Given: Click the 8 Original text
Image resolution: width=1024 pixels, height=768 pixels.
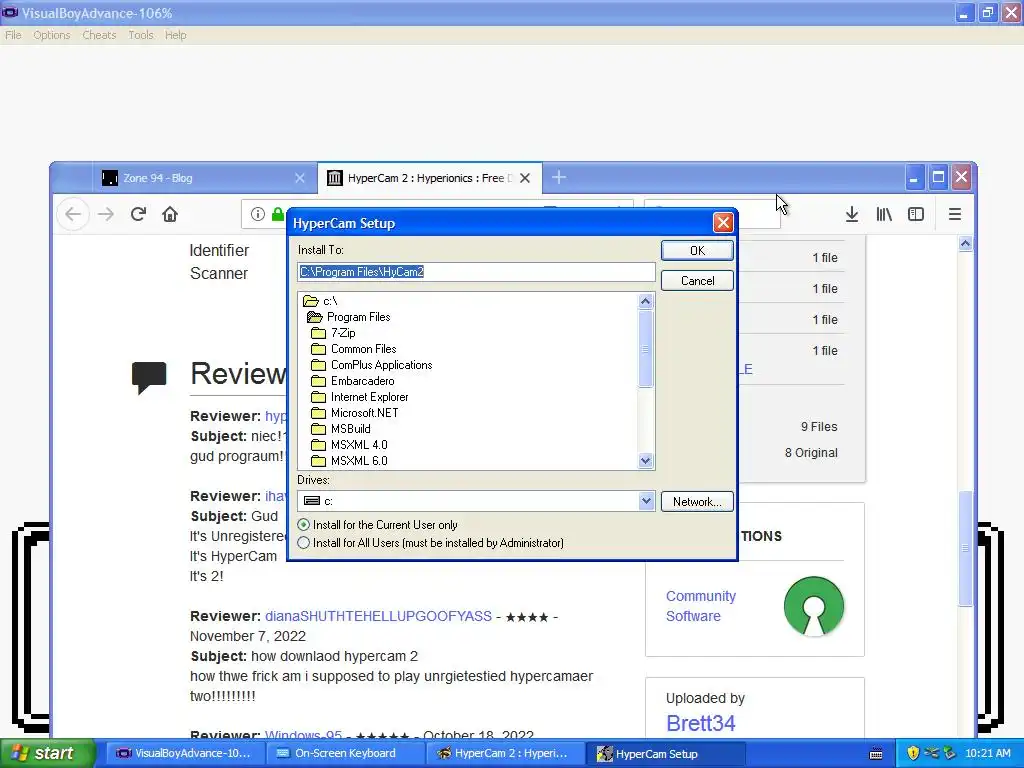Looking at the screenshot, I should point(811,453).
